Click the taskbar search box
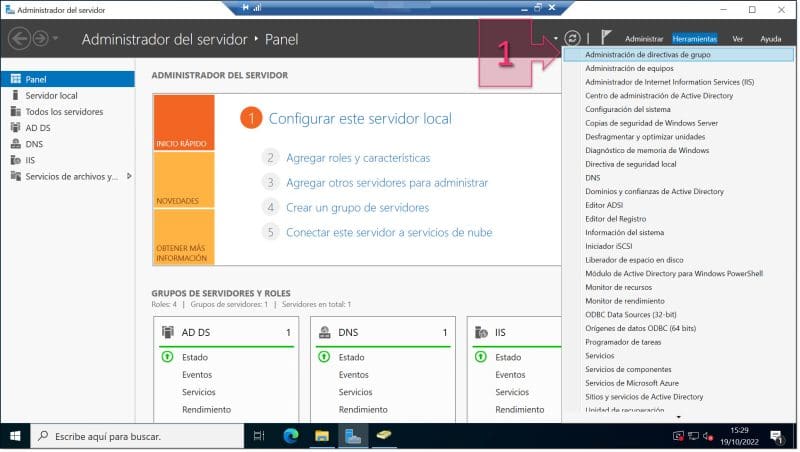Viewport: 800px width, 452px height. [138, 436]
